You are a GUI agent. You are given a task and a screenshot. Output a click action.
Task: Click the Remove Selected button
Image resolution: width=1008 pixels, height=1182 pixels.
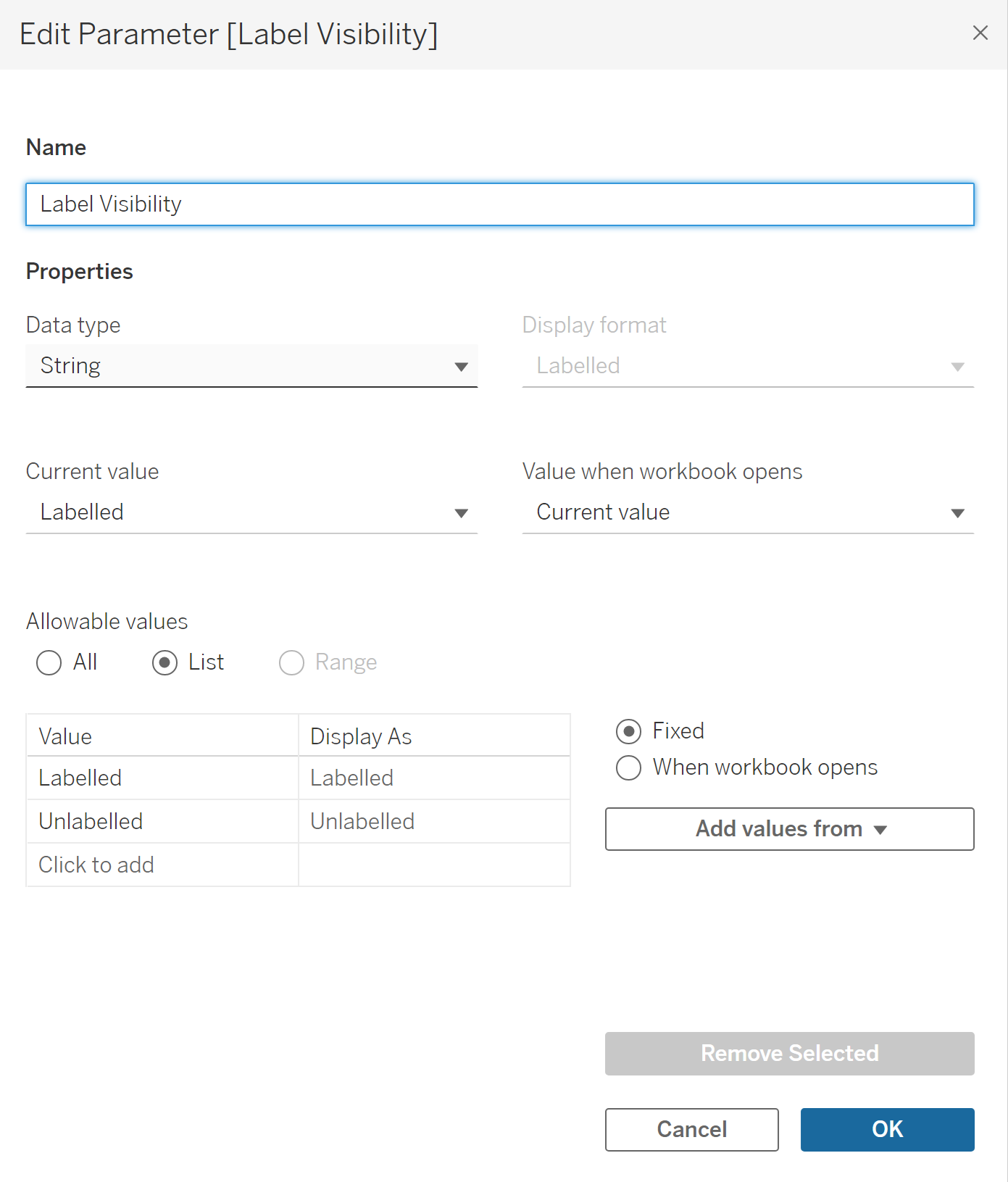789,1054
